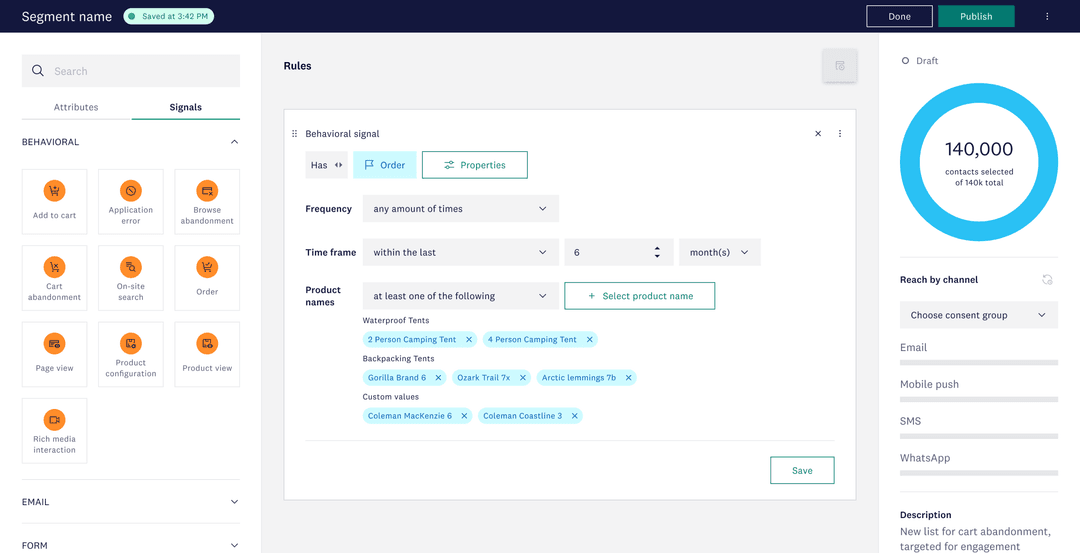Remove the Ozark Trail 7x tag
Screen dimensions: 1080x553
tap(523, 377)
